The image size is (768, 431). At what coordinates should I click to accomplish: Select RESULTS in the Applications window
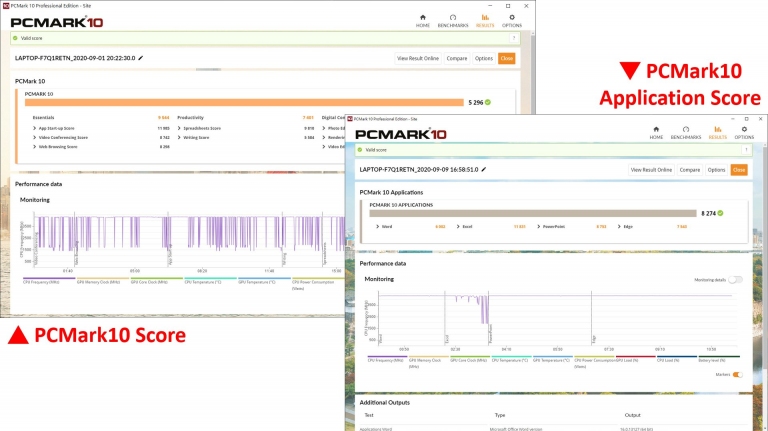718,133
